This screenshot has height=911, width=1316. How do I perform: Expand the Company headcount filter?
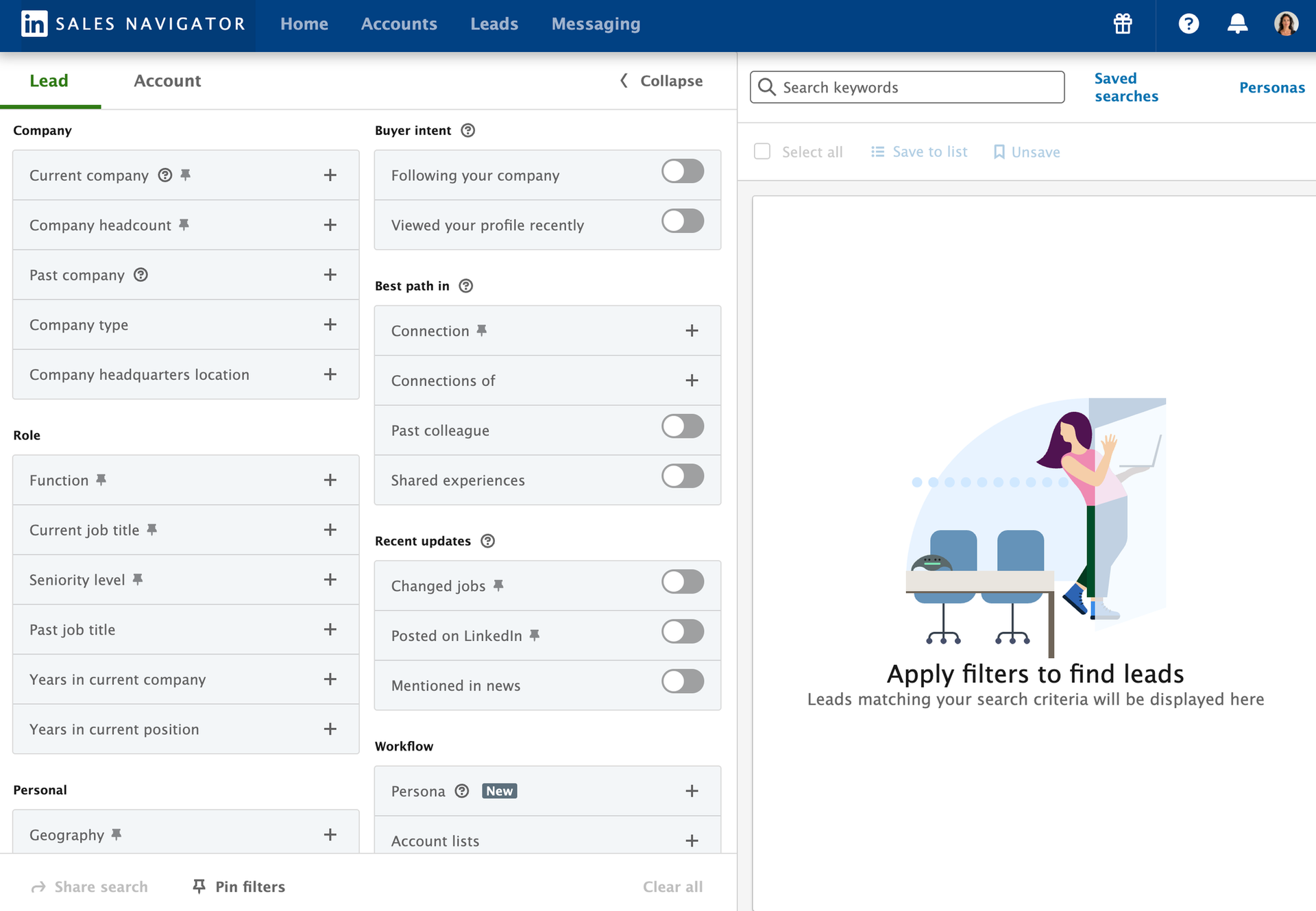tap(330, 225)
